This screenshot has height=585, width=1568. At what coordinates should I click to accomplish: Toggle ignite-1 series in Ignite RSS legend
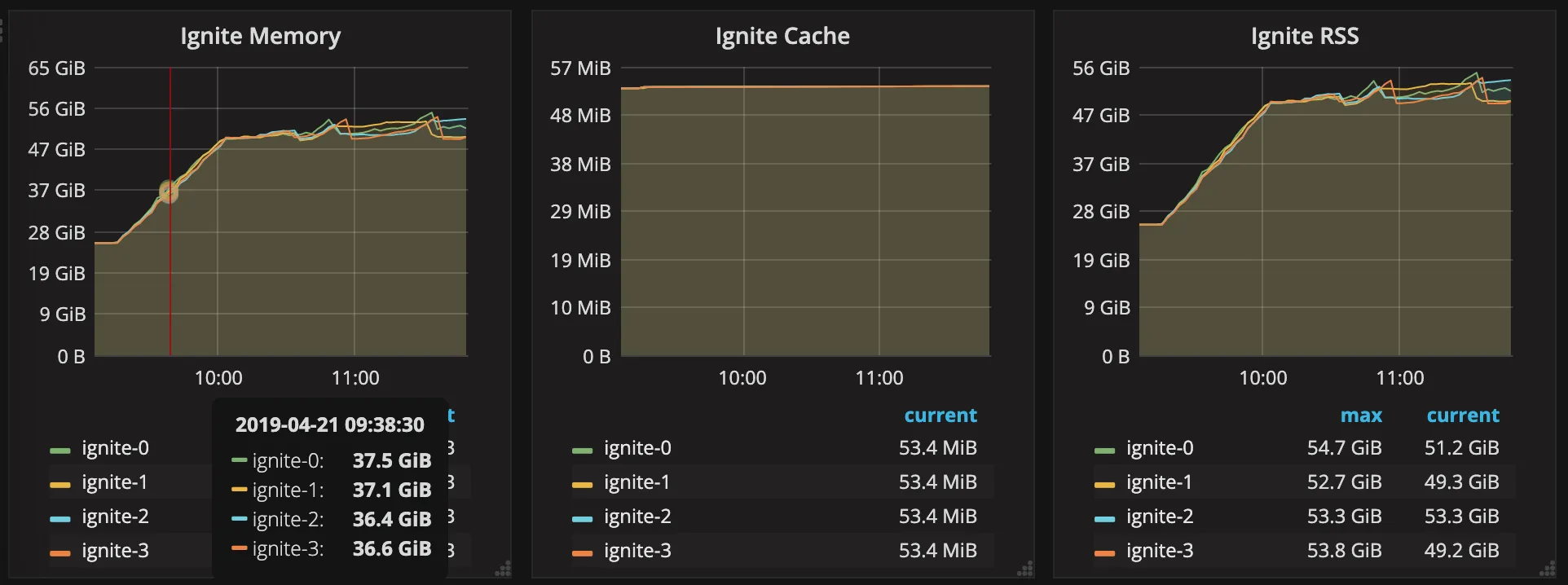[x=1158, y=482]
